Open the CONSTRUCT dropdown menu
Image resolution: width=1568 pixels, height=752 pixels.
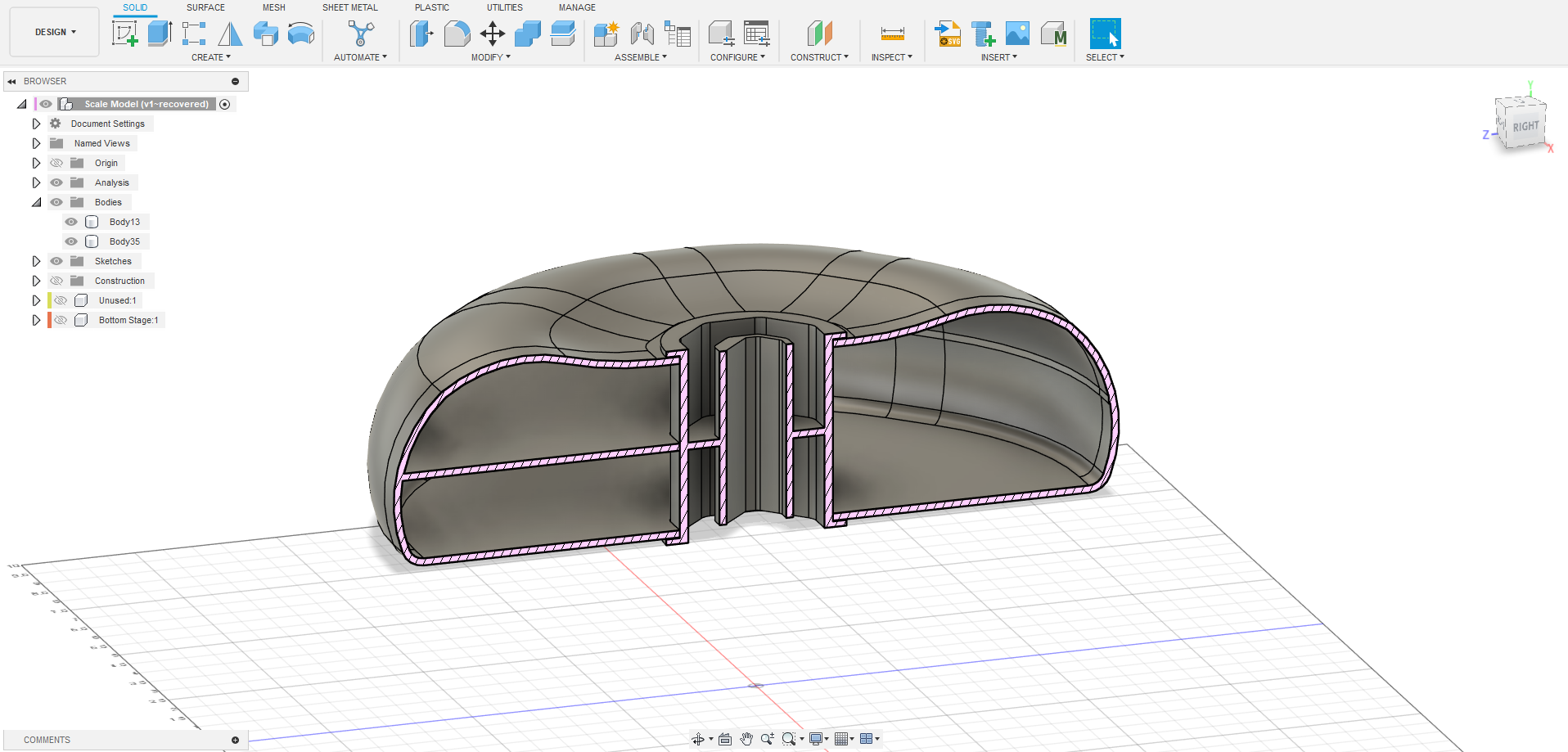coord(819,57)
